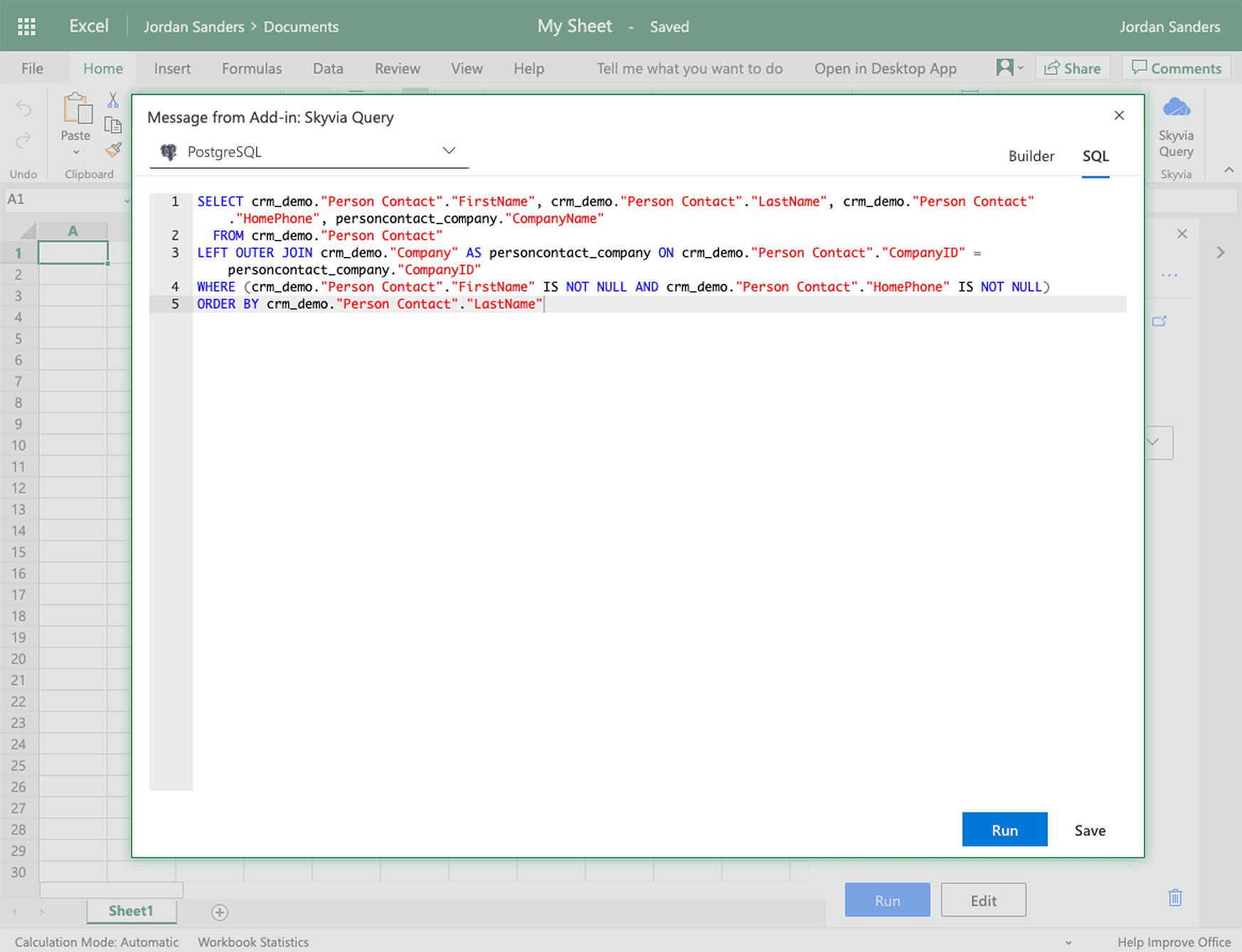The width and height of the screenshot is (1242, 952).
Task: Open the Data ribbon tab
Action: 328,68
